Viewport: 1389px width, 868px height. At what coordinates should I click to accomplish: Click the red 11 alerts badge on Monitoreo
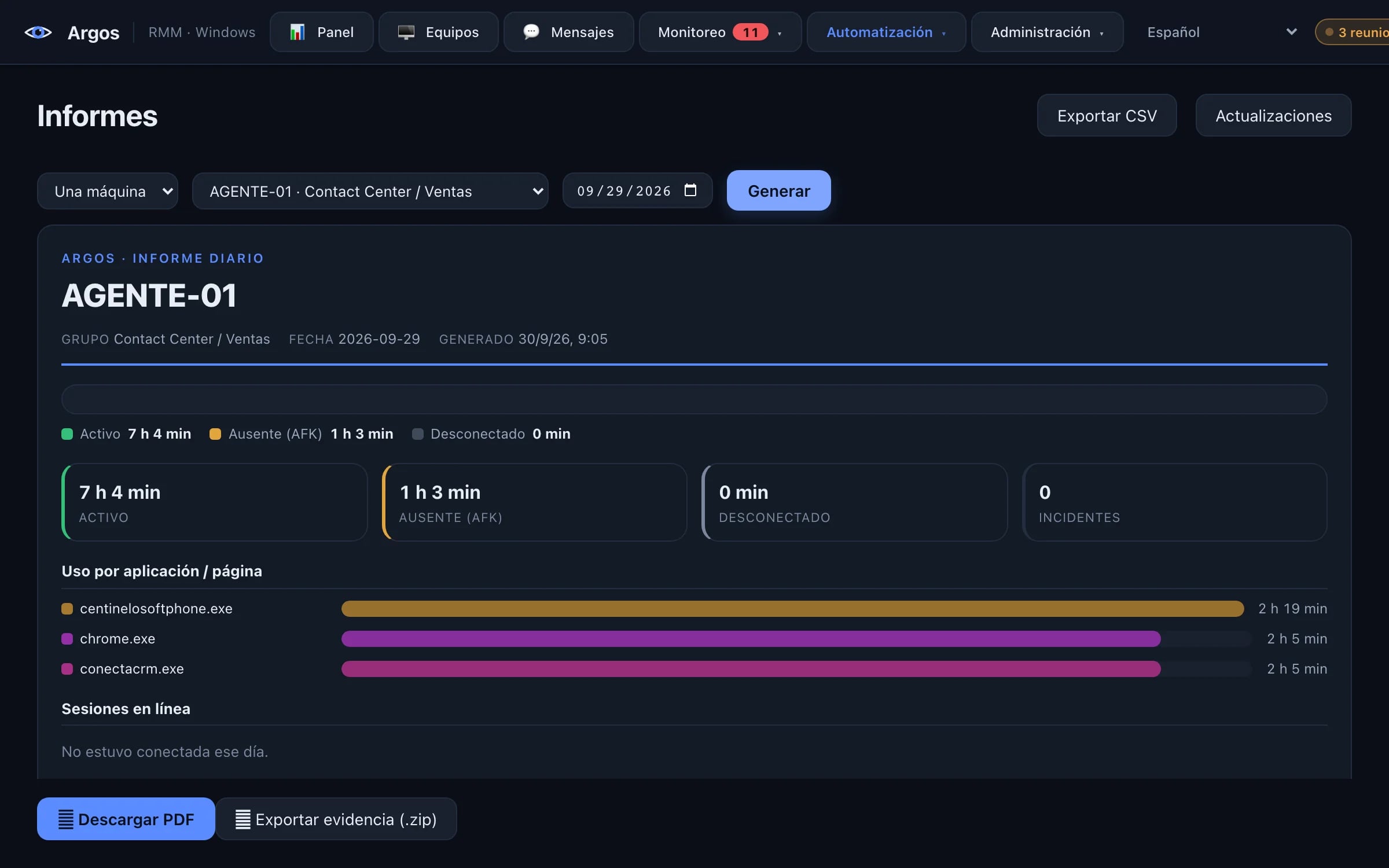click(750, 32)
